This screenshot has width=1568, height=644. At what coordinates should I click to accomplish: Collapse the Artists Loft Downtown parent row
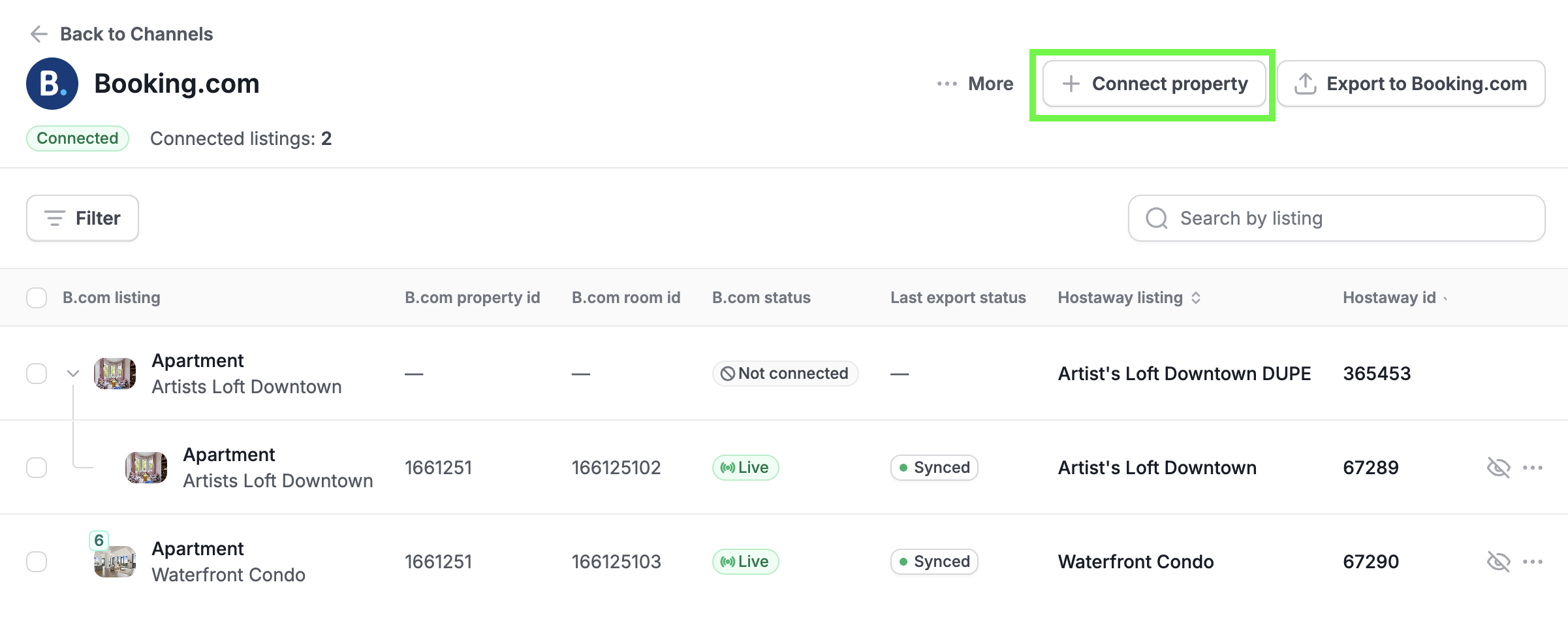click(73, 374)
